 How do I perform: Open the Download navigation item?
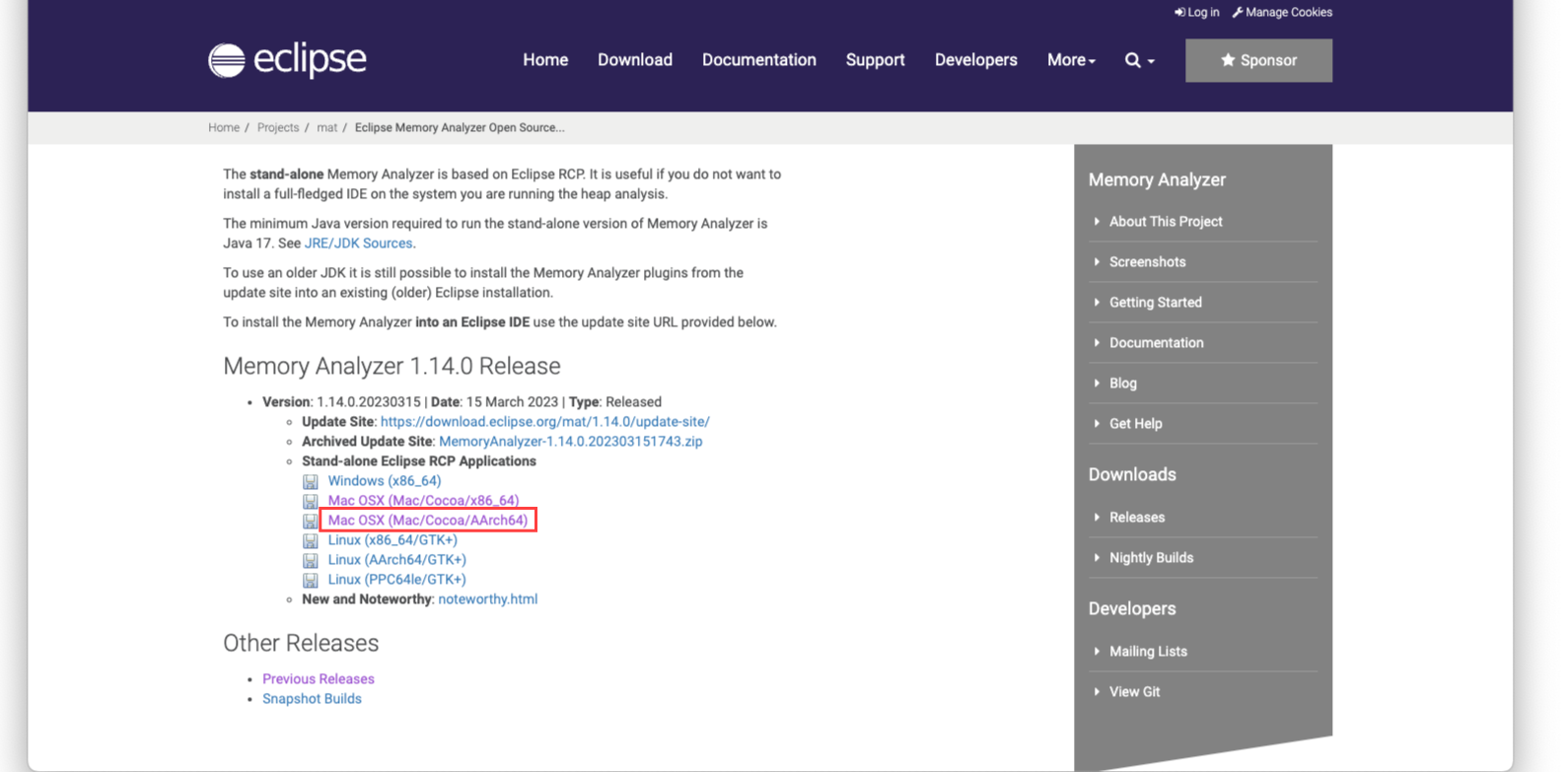[x=635, y=60]
